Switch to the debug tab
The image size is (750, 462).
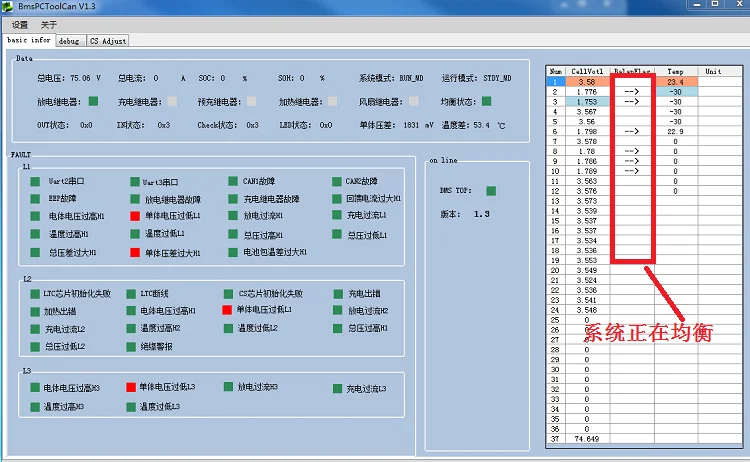click(69, 41)
